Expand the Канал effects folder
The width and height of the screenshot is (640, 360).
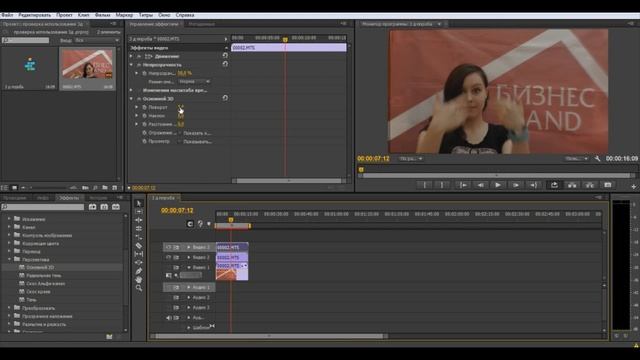9,227
